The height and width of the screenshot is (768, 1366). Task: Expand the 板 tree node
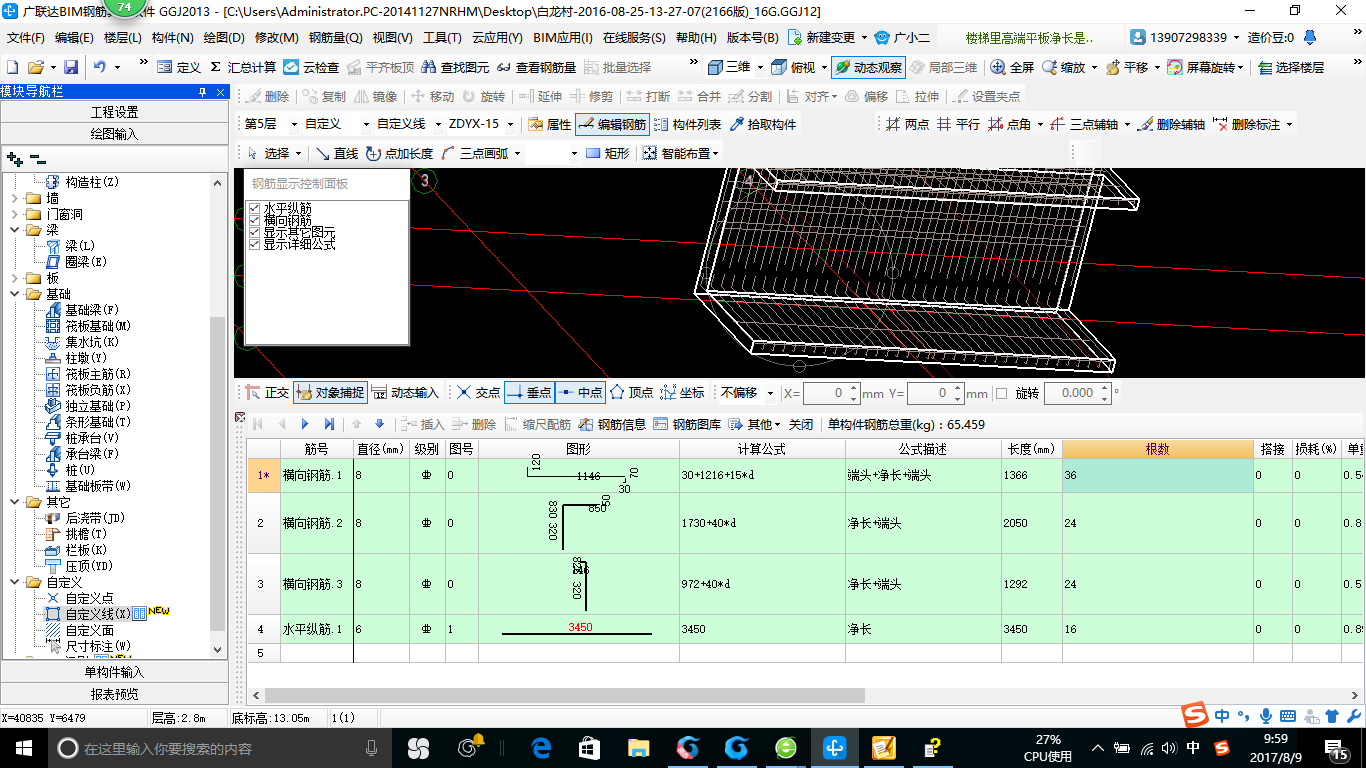[x=14, y=278]
